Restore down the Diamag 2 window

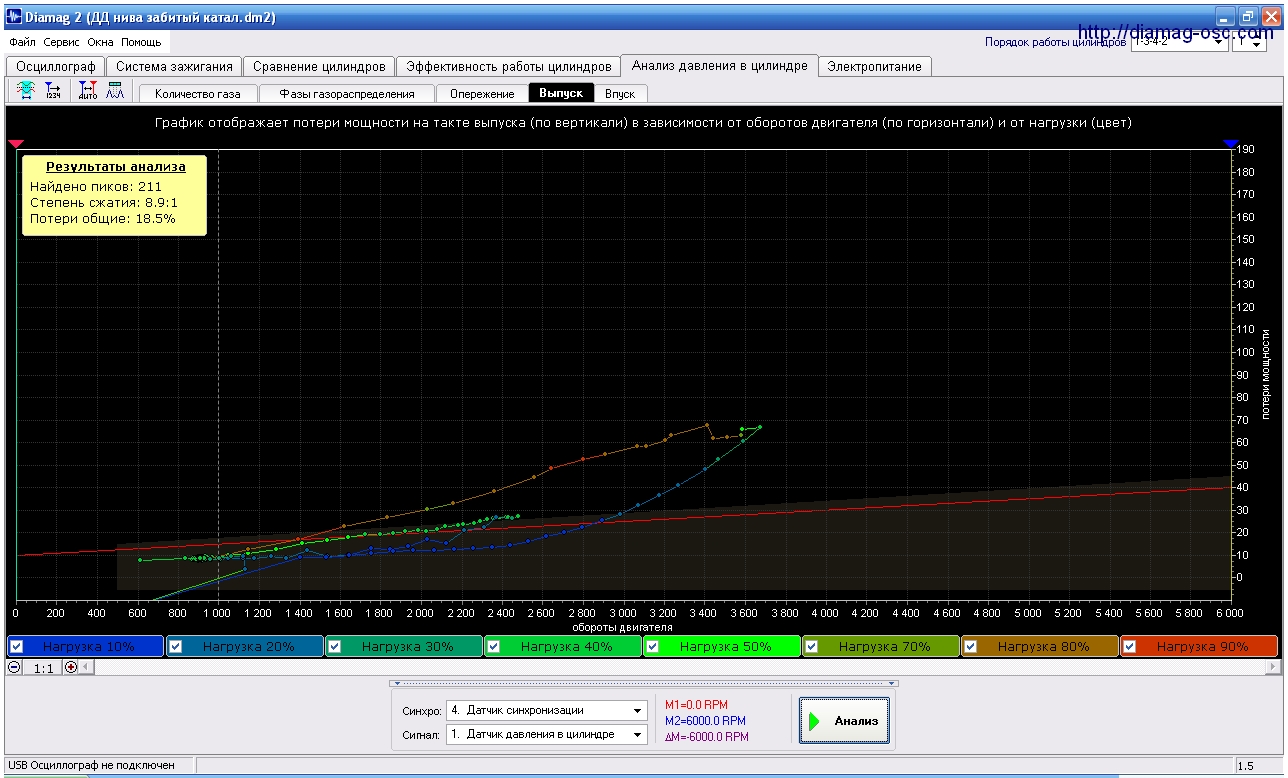pyautogui.click(x=1248, y=17)
